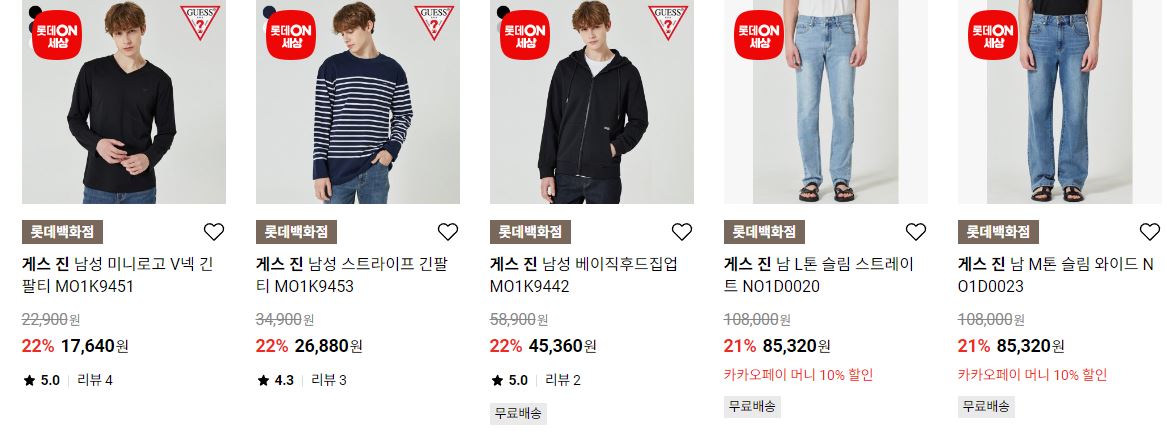
Task: Click the GUESS triangle logo on the V-neck tee image
Action: point(200,22)
